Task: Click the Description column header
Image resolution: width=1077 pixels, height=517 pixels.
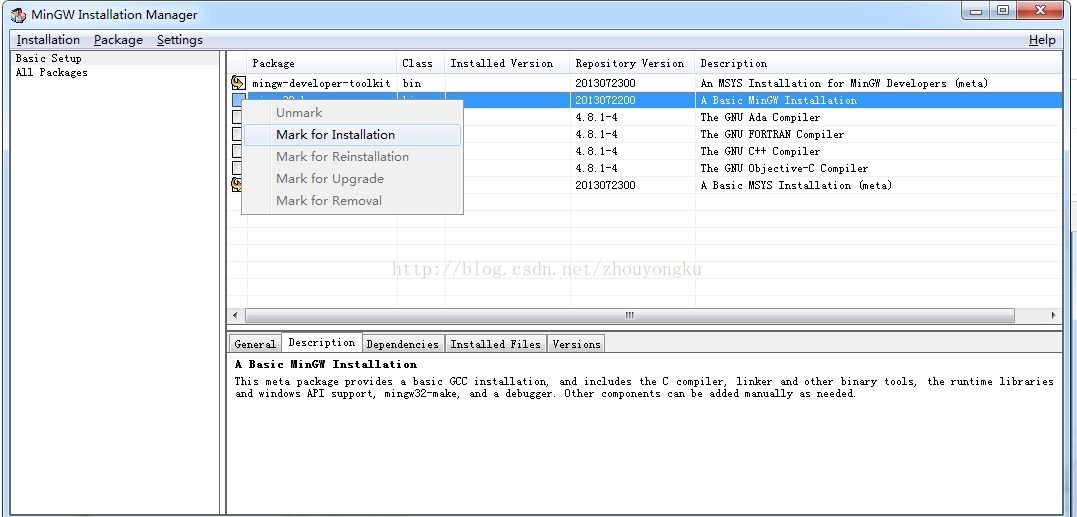Action: (x=879, y=63)
